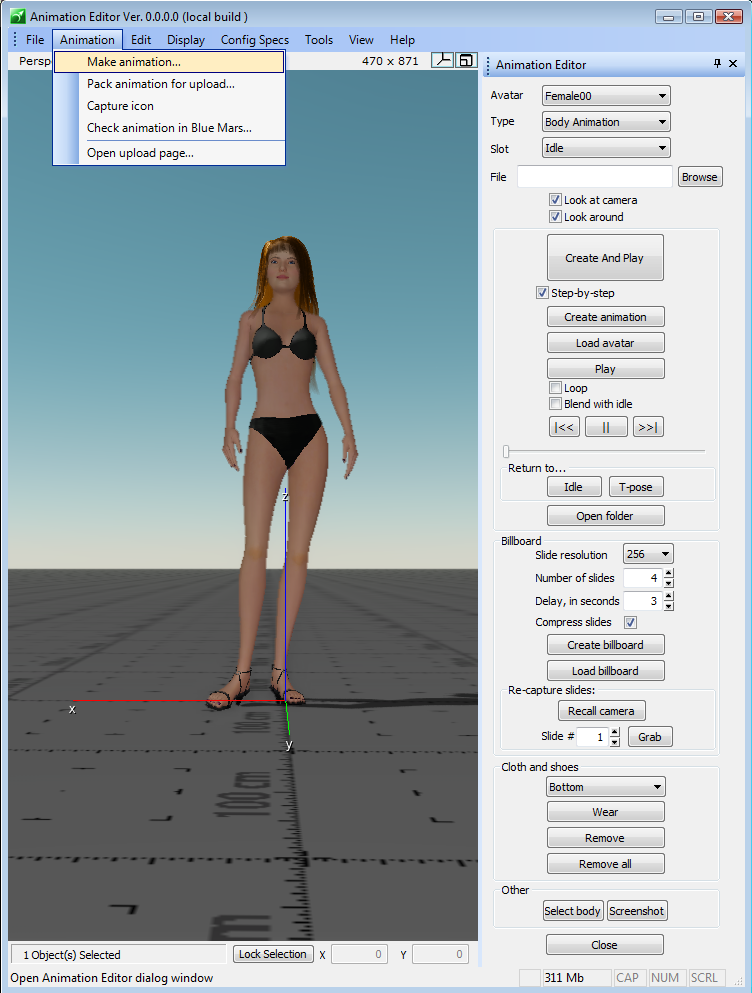Click the viewport axis toggle icon
752x993 pixels.
click(x=442, y=60)
